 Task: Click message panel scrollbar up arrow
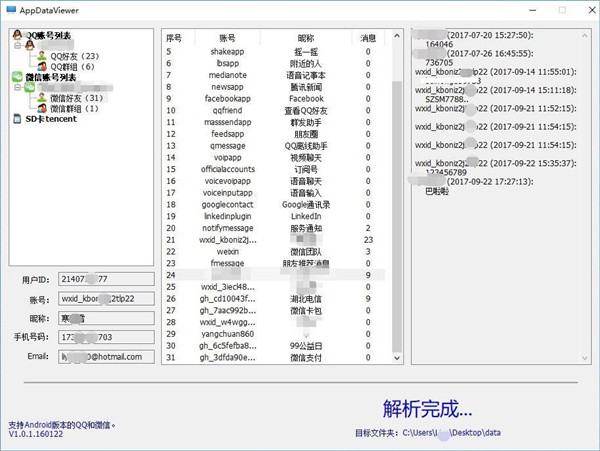click(585, 36)
